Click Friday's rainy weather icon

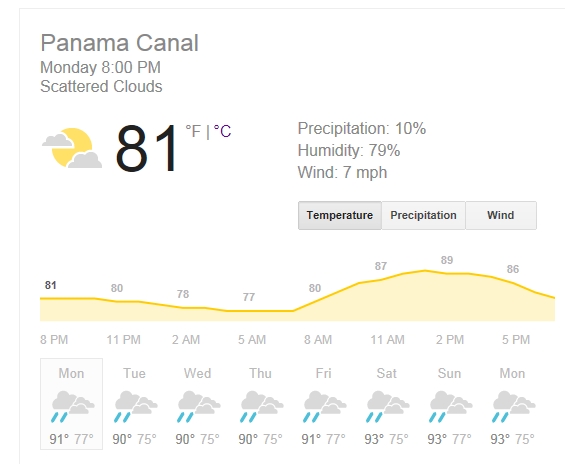point(325,406)
